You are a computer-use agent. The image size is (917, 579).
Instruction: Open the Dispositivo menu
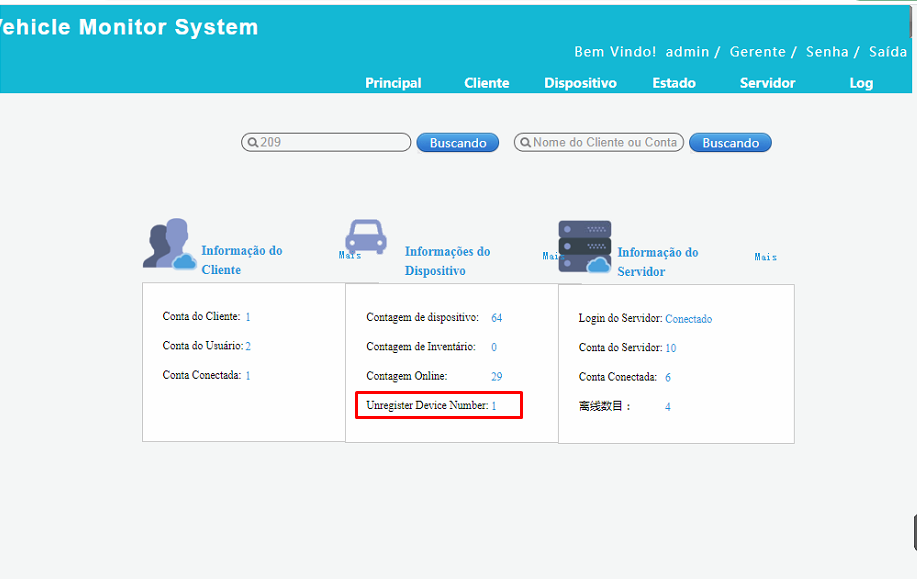[580, 83]
